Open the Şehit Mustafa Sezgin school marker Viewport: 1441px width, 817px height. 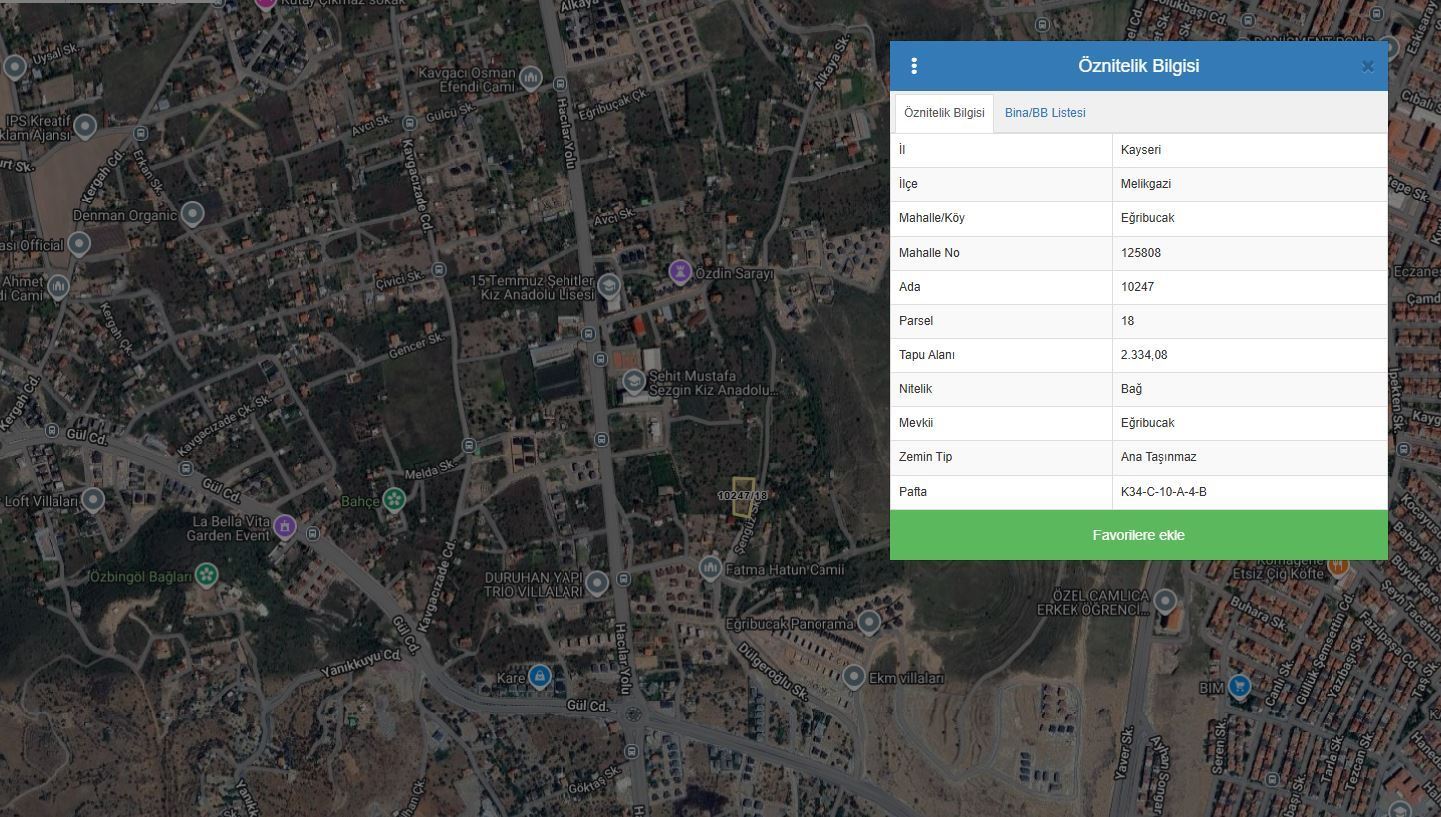(633, 381)
